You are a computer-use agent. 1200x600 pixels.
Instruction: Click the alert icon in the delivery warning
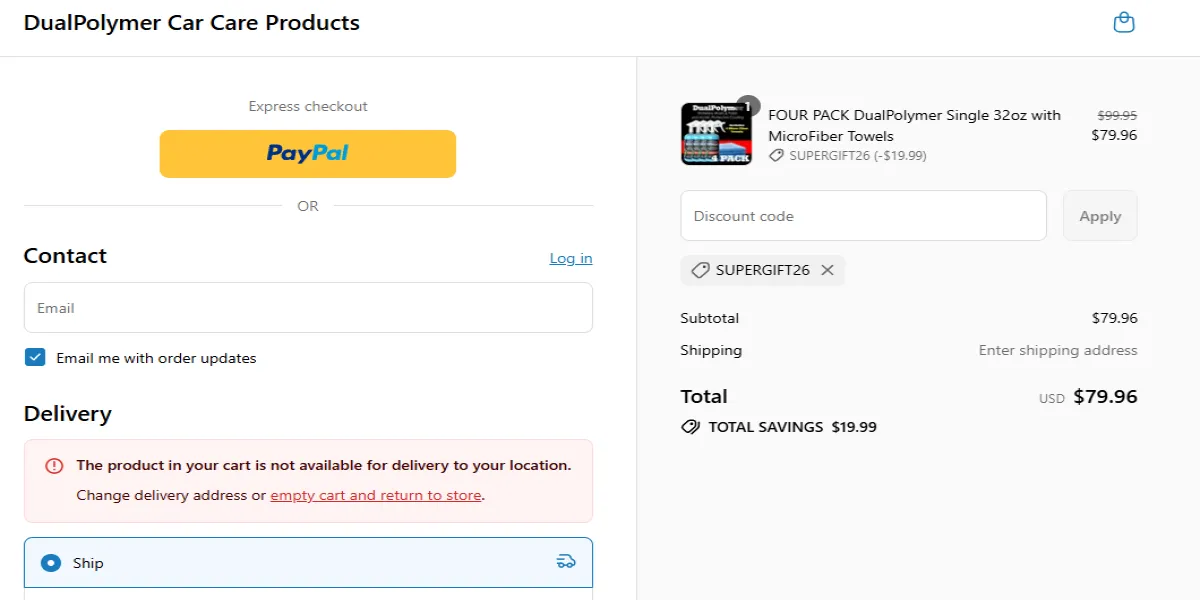pos(53,466)
